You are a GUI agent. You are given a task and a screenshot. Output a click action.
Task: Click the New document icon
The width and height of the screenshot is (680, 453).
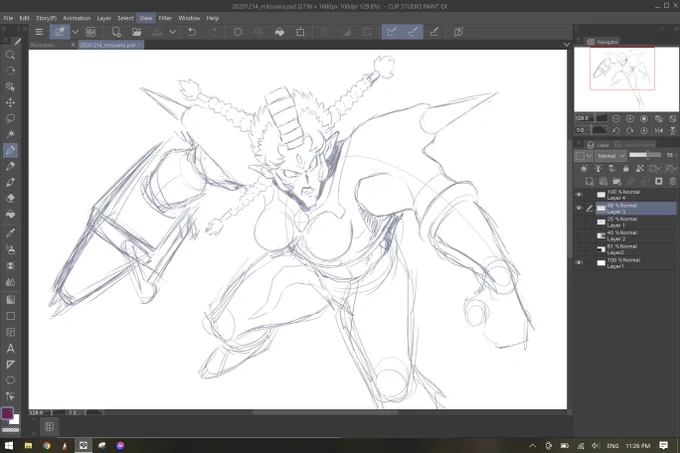(x=116, y=32)
